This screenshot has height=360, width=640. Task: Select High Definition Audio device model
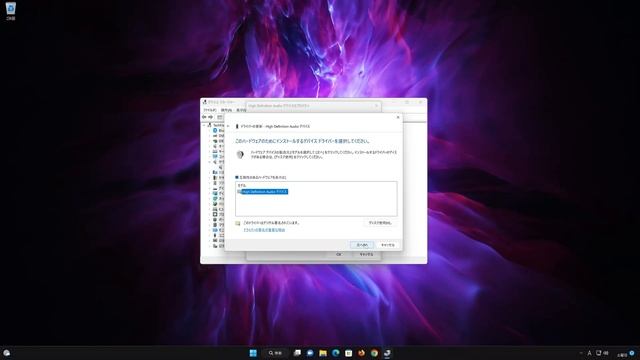(x=264, y=191)
